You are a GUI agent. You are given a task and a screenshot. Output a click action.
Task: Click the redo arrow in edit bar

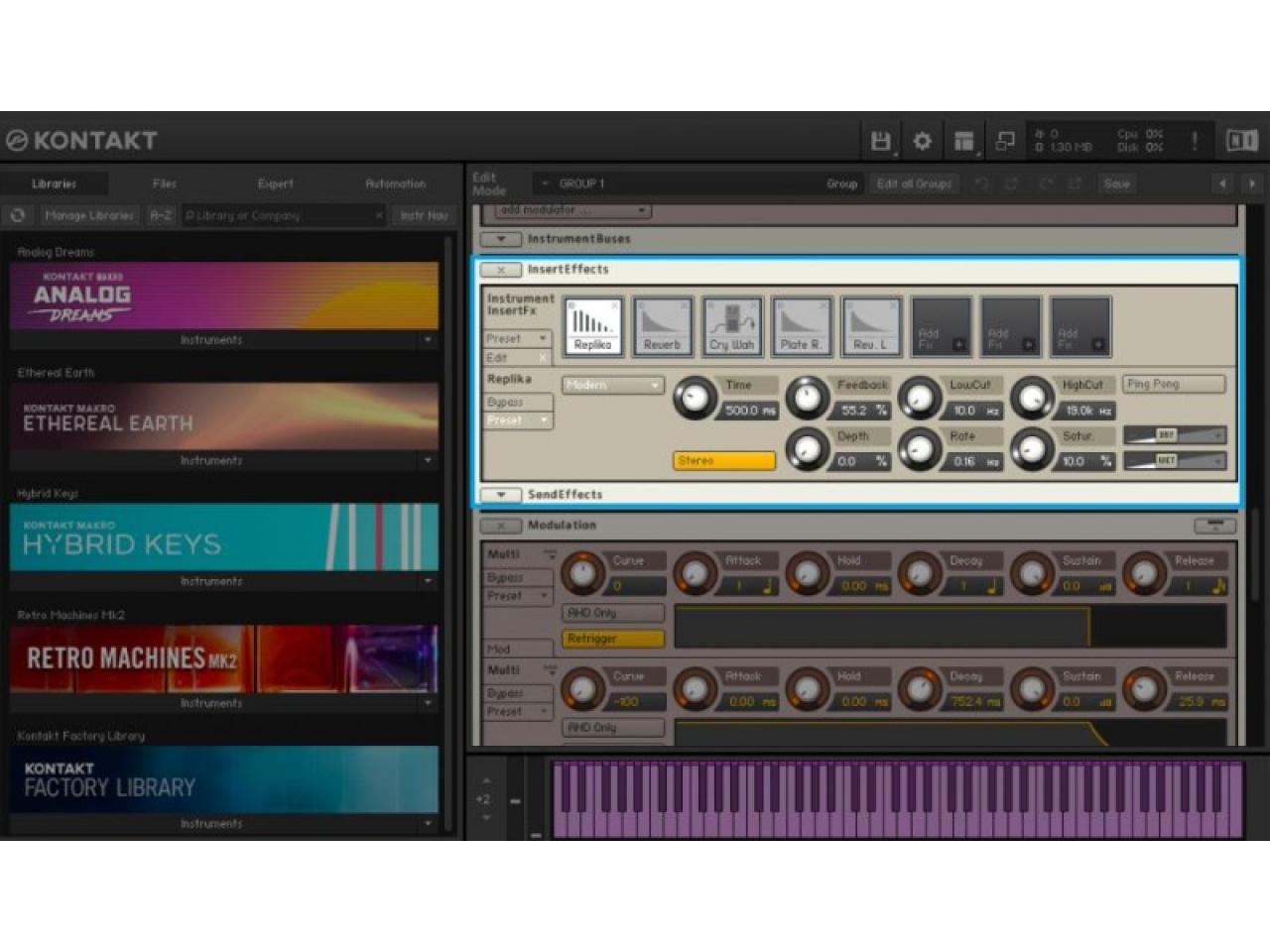coord(1046,183)
